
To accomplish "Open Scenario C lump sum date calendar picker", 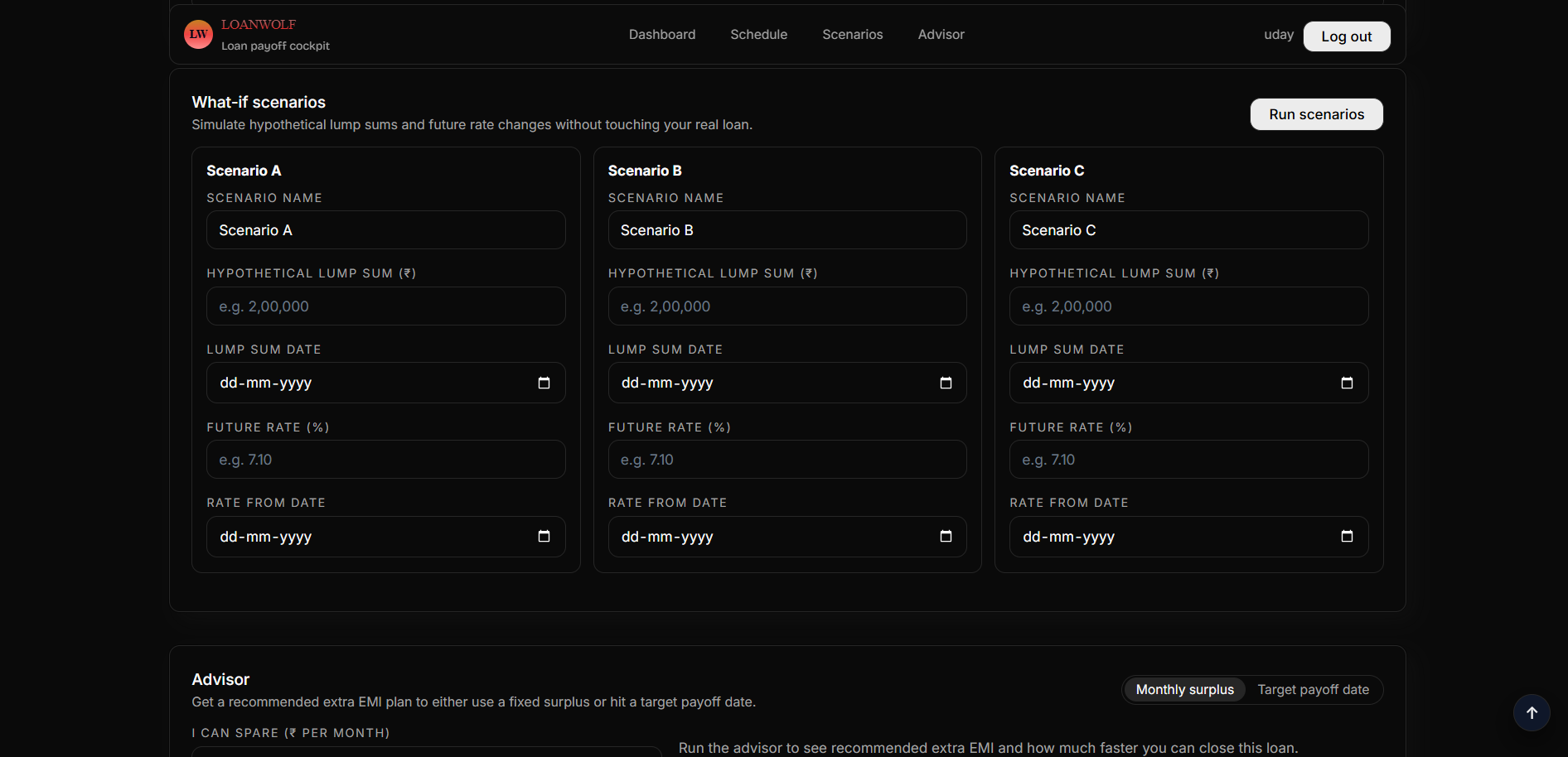I will click(1348, 383).
